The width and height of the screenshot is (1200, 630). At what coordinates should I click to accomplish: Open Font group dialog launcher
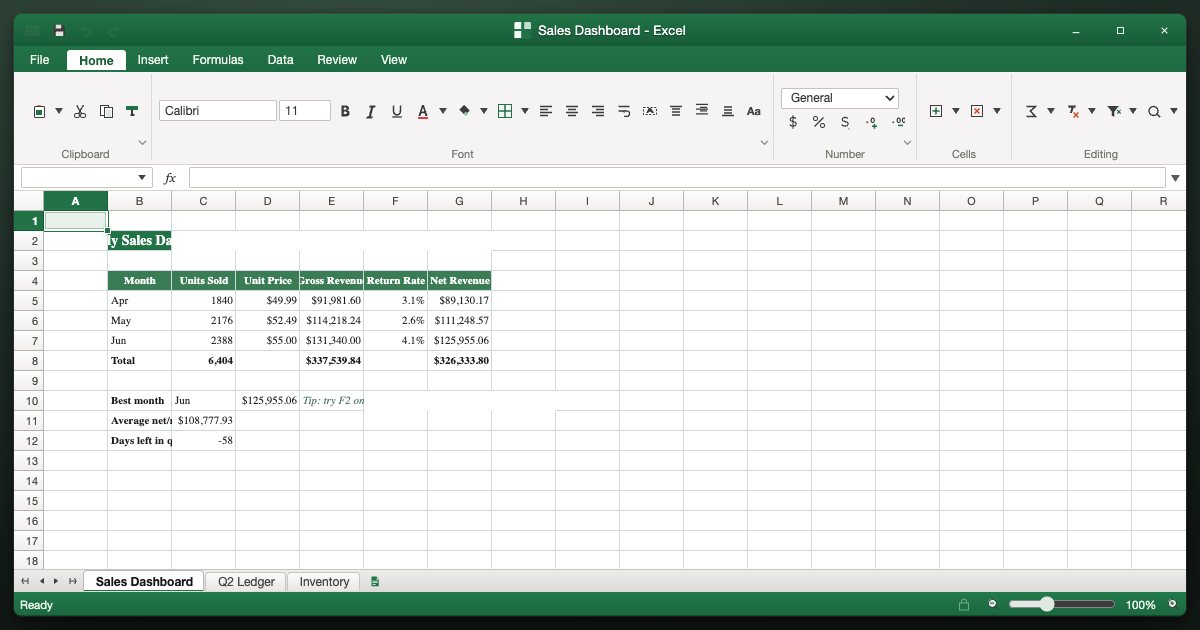765,143
